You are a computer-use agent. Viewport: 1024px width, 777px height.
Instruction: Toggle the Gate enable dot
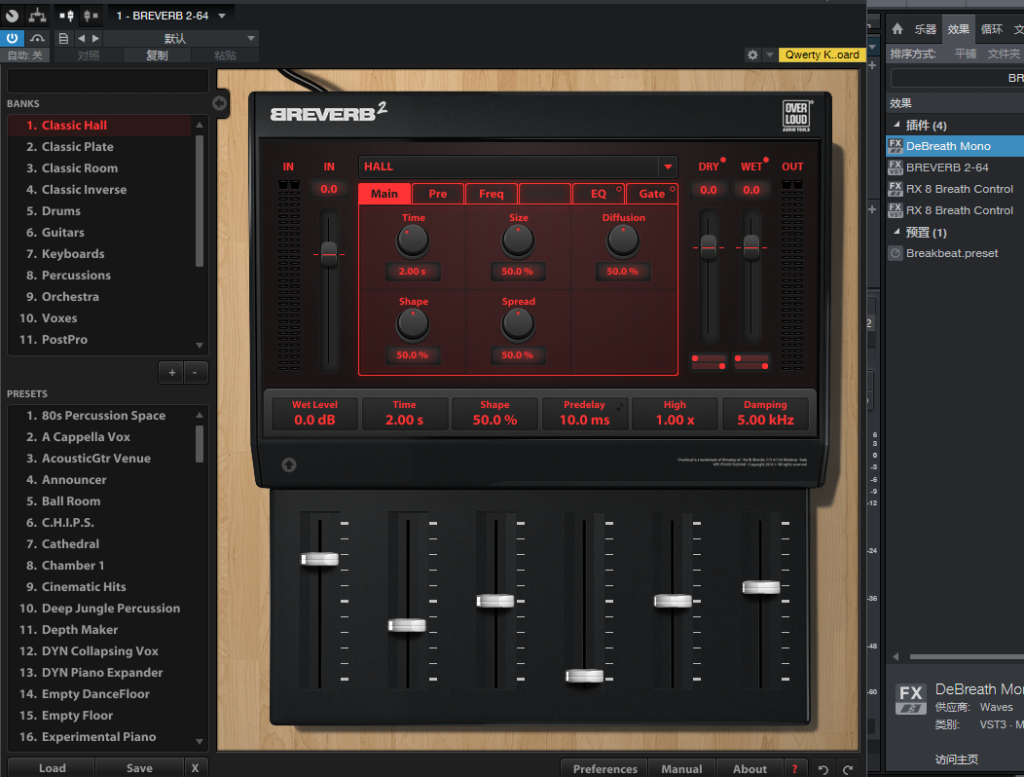[673, 189]
